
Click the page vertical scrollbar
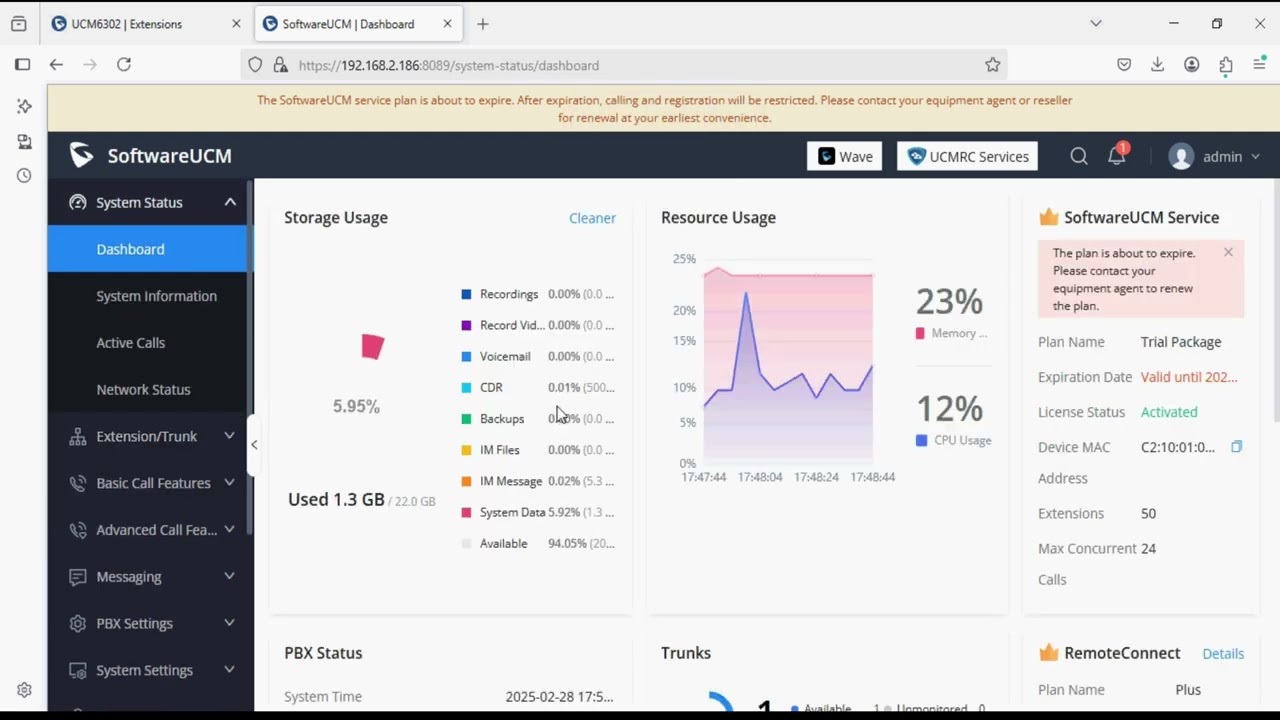pos(1275,300)
